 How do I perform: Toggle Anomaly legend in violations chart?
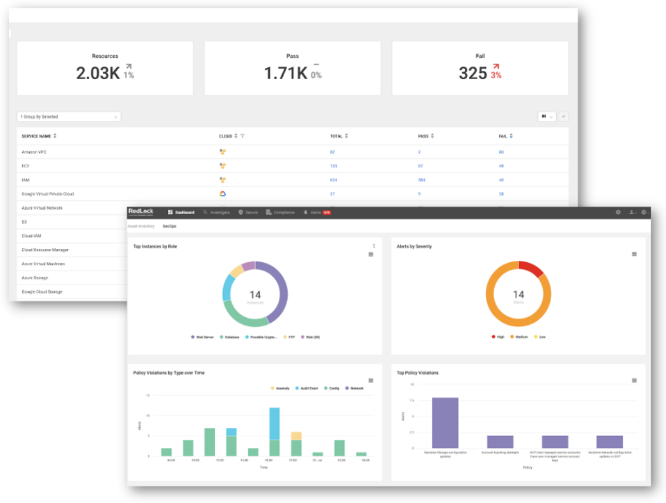pos(280,388)
